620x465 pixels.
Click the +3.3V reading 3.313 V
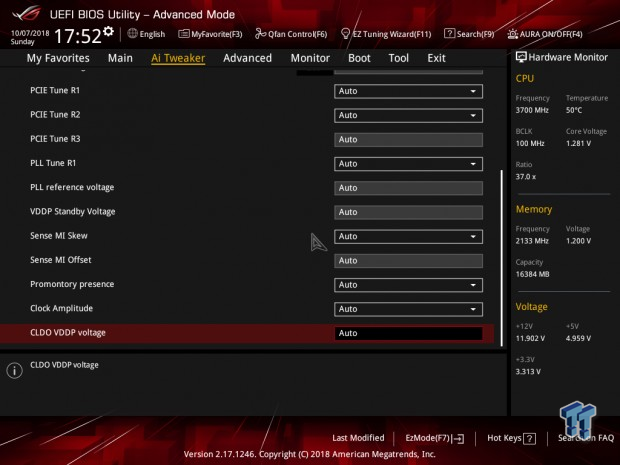pos(528,372)
